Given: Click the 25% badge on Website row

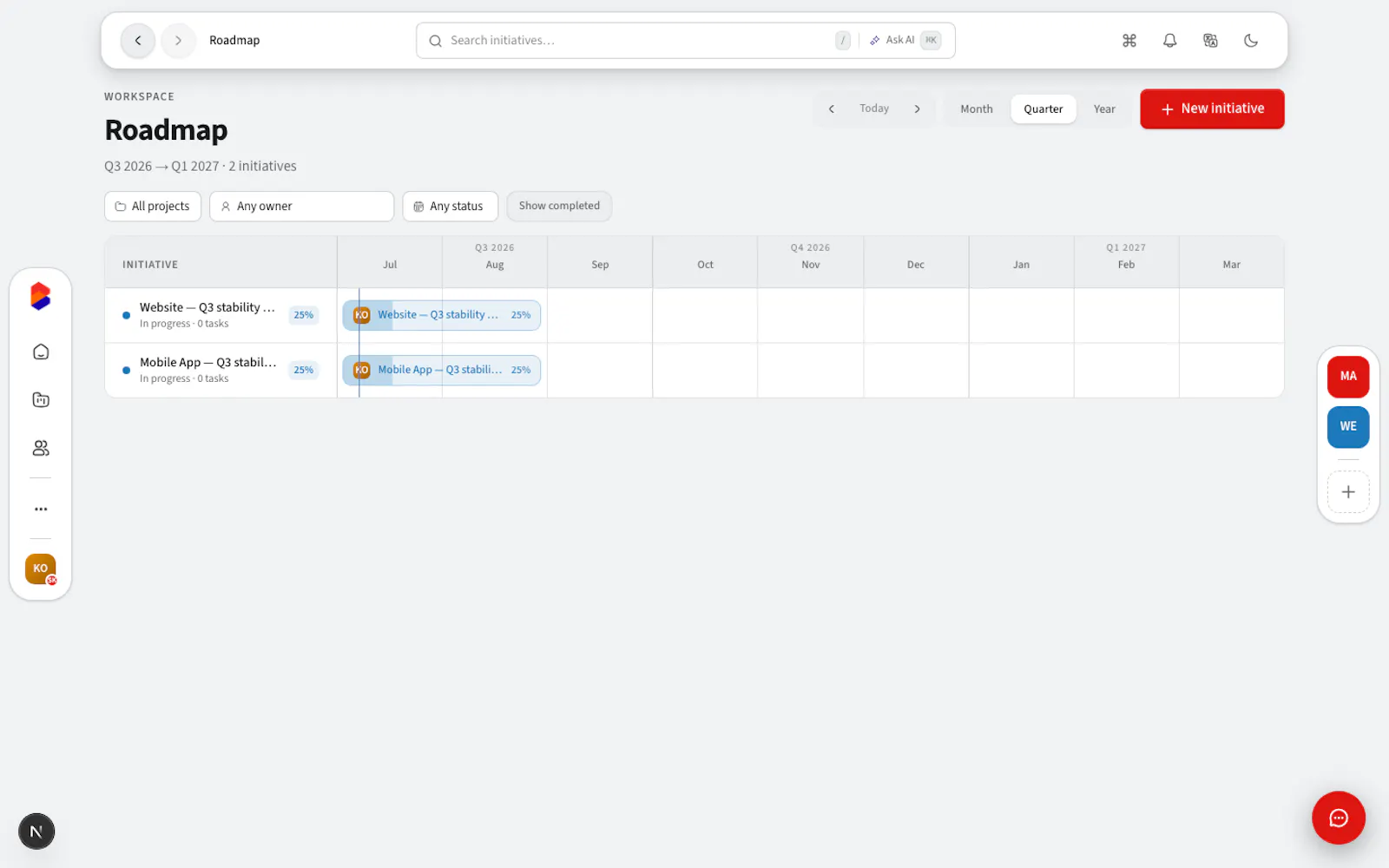Looking at the screenshot, I should tap(303, 316).
